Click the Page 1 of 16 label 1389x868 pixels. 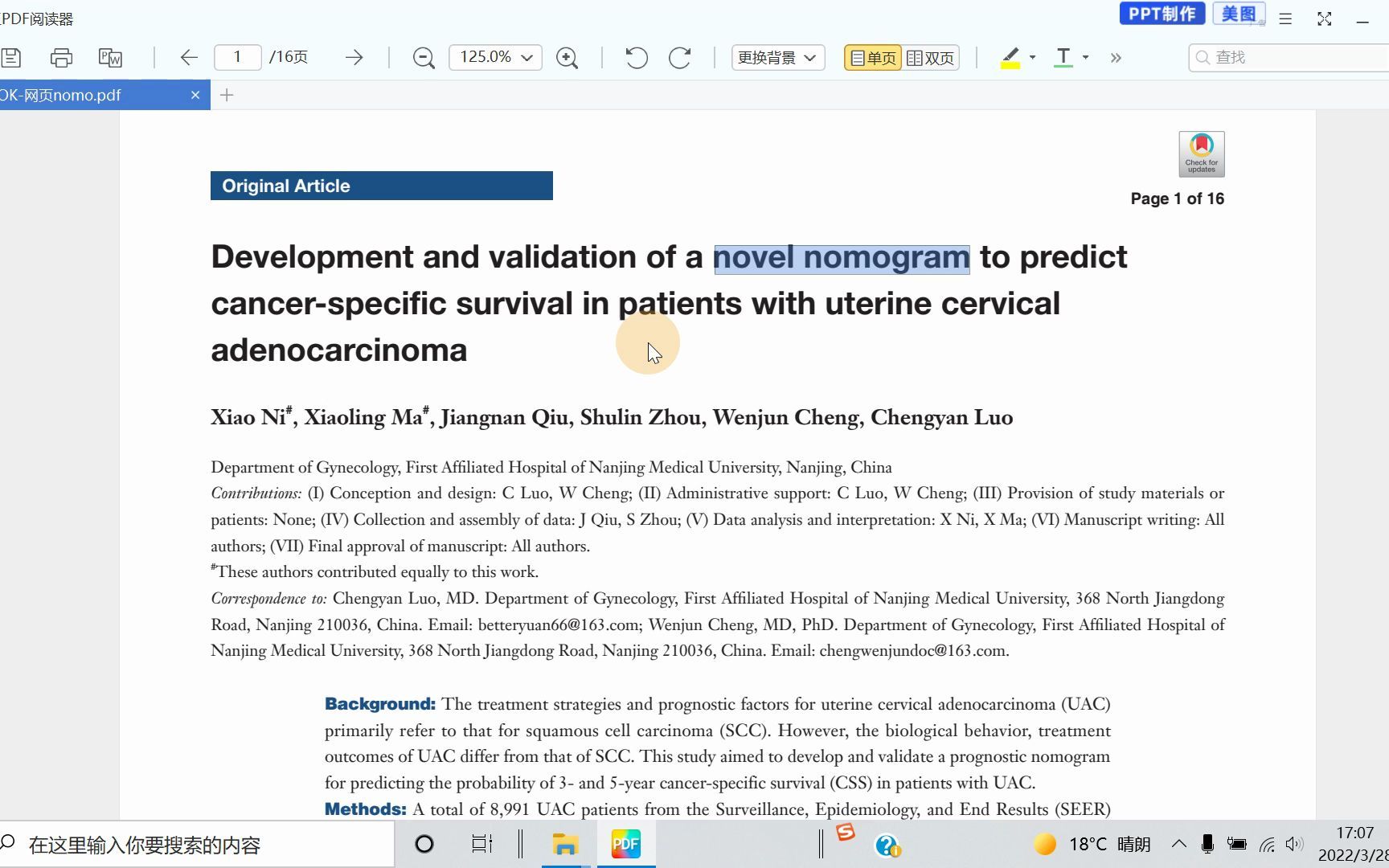pyautogui.click(x=1177, y=199)
